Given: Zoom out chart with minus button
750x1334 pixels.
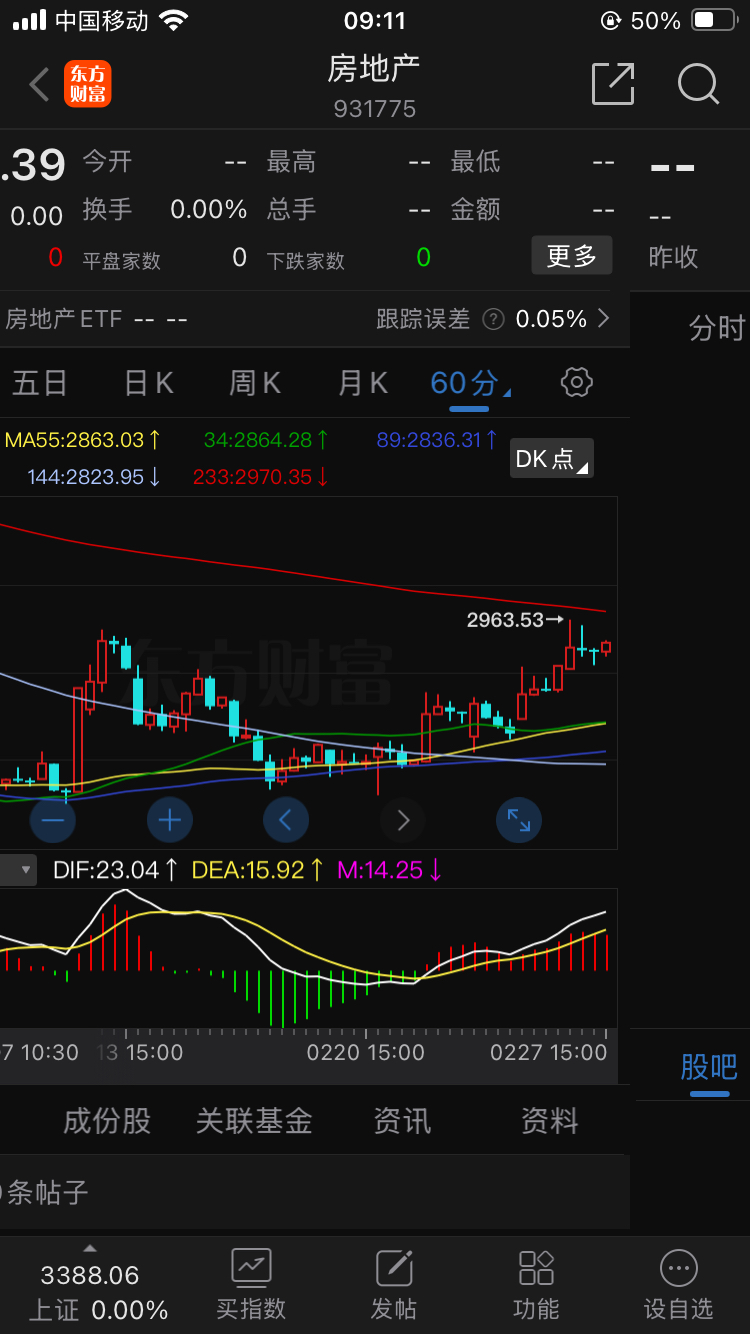Looking at the screenshot, I should coord(53,821).
